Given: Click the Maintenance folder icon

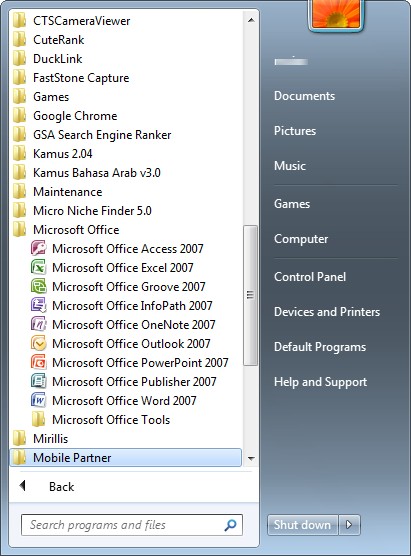Looking at the screenshot, I should 19,191.
